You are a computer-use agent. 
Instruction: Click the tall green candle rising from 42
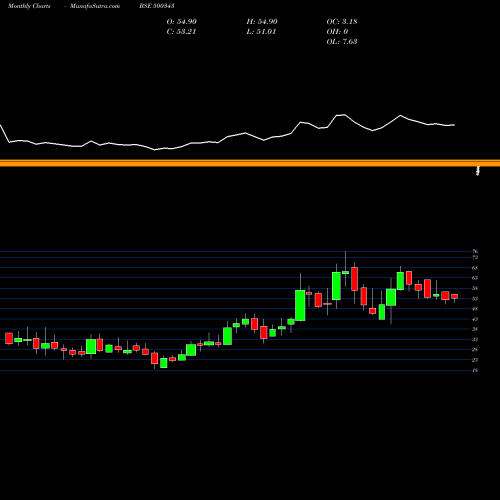300,305
